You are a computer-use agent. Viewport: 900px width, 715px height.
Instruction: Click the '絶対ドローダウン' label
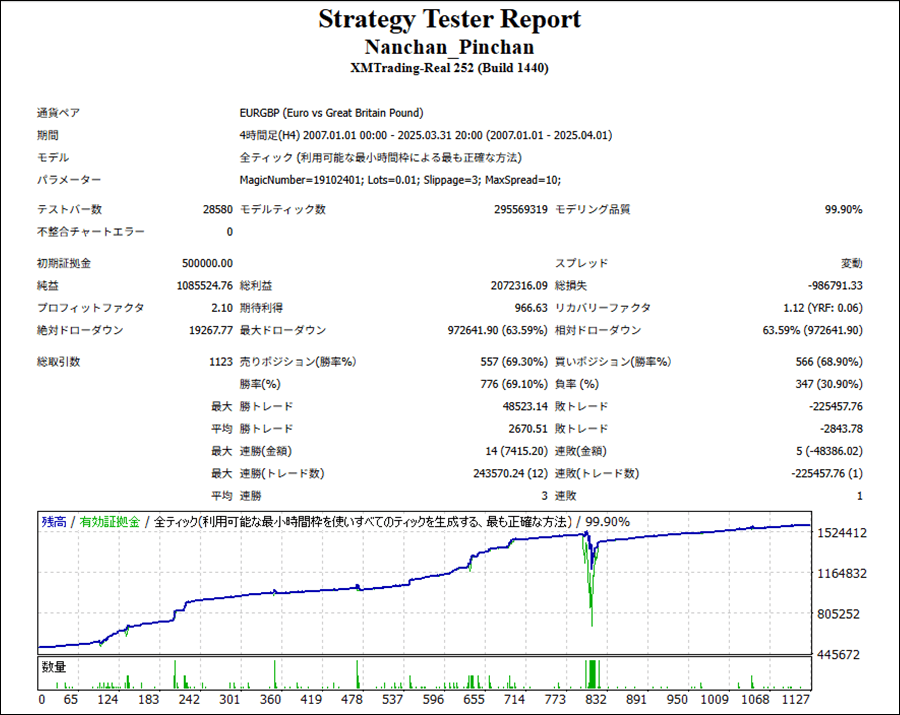tap(80, 331)
